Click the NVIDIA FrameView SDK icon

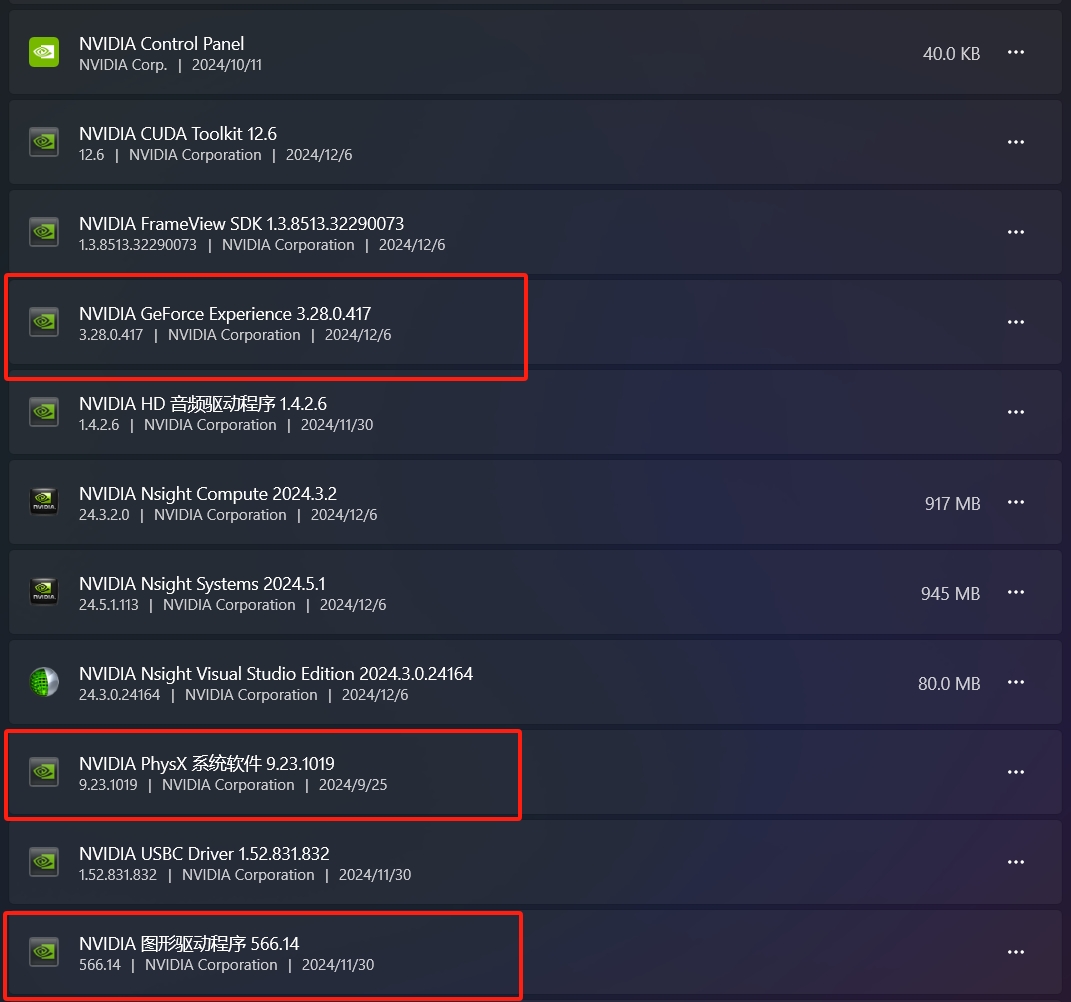click(x=44, y=232)
